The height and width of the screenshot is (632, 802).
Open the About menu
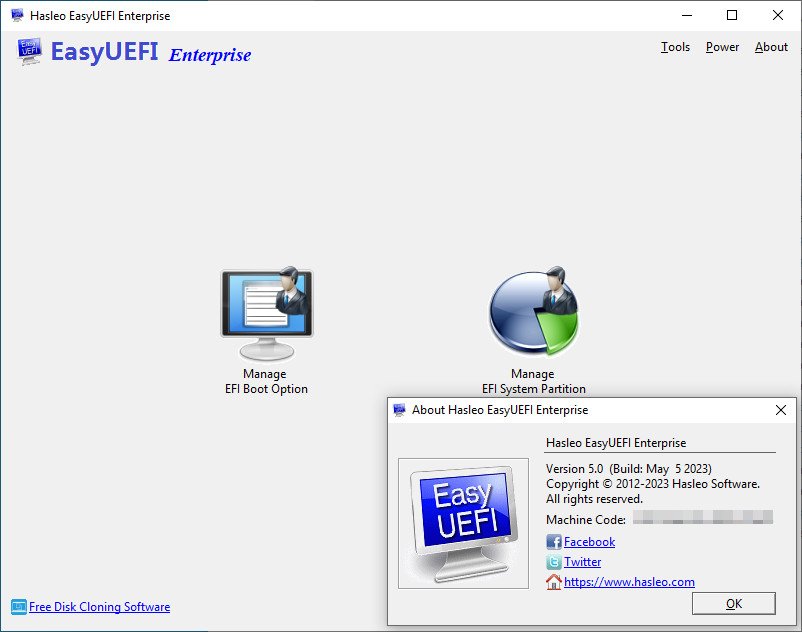(x=771, y=47)
